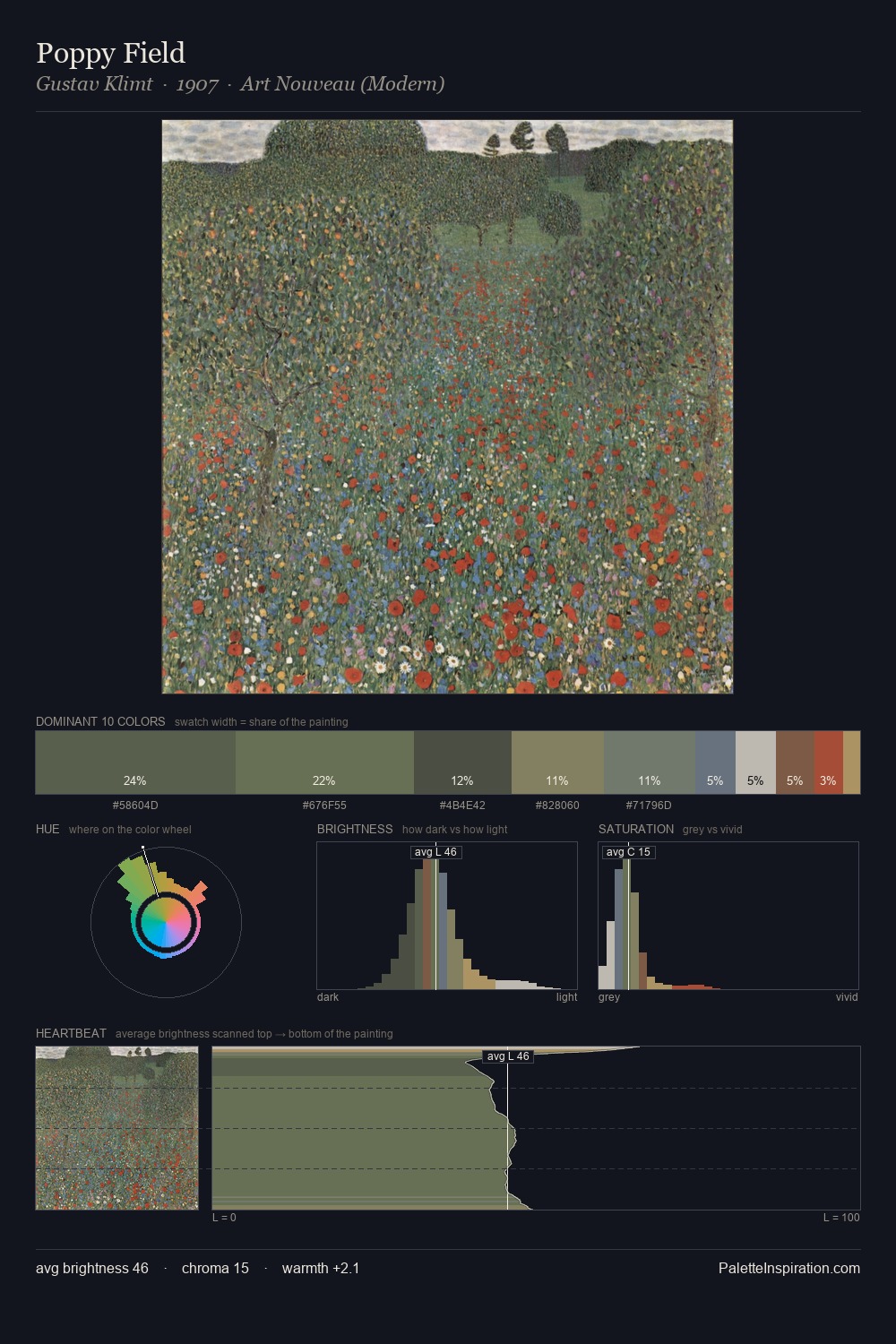Click the hue color wheel center
Screen dimensions: 896x1344
click(x=166, y=922)
